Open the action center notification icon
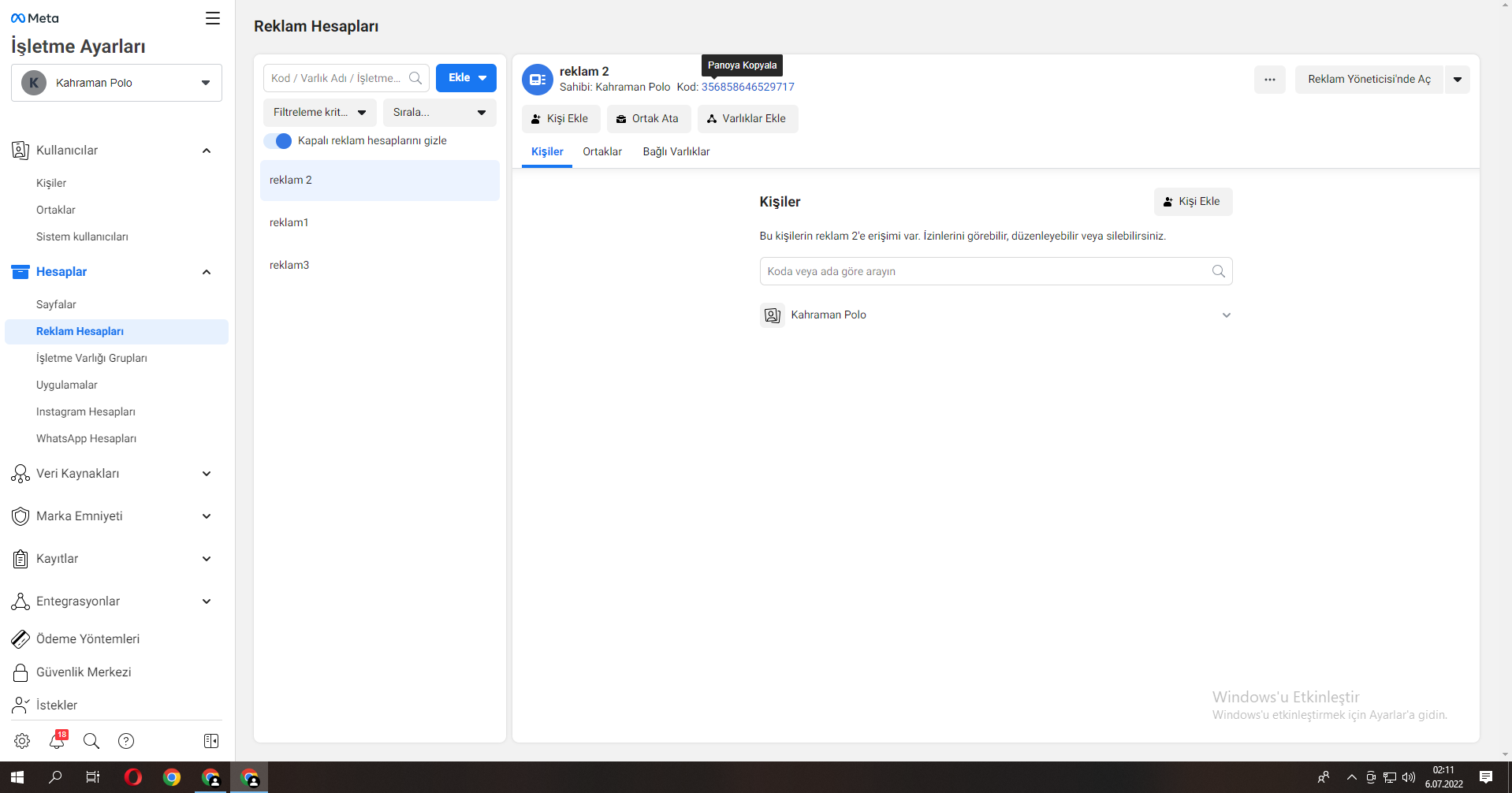This screenshot has height=793, width=1512. 1486,777
